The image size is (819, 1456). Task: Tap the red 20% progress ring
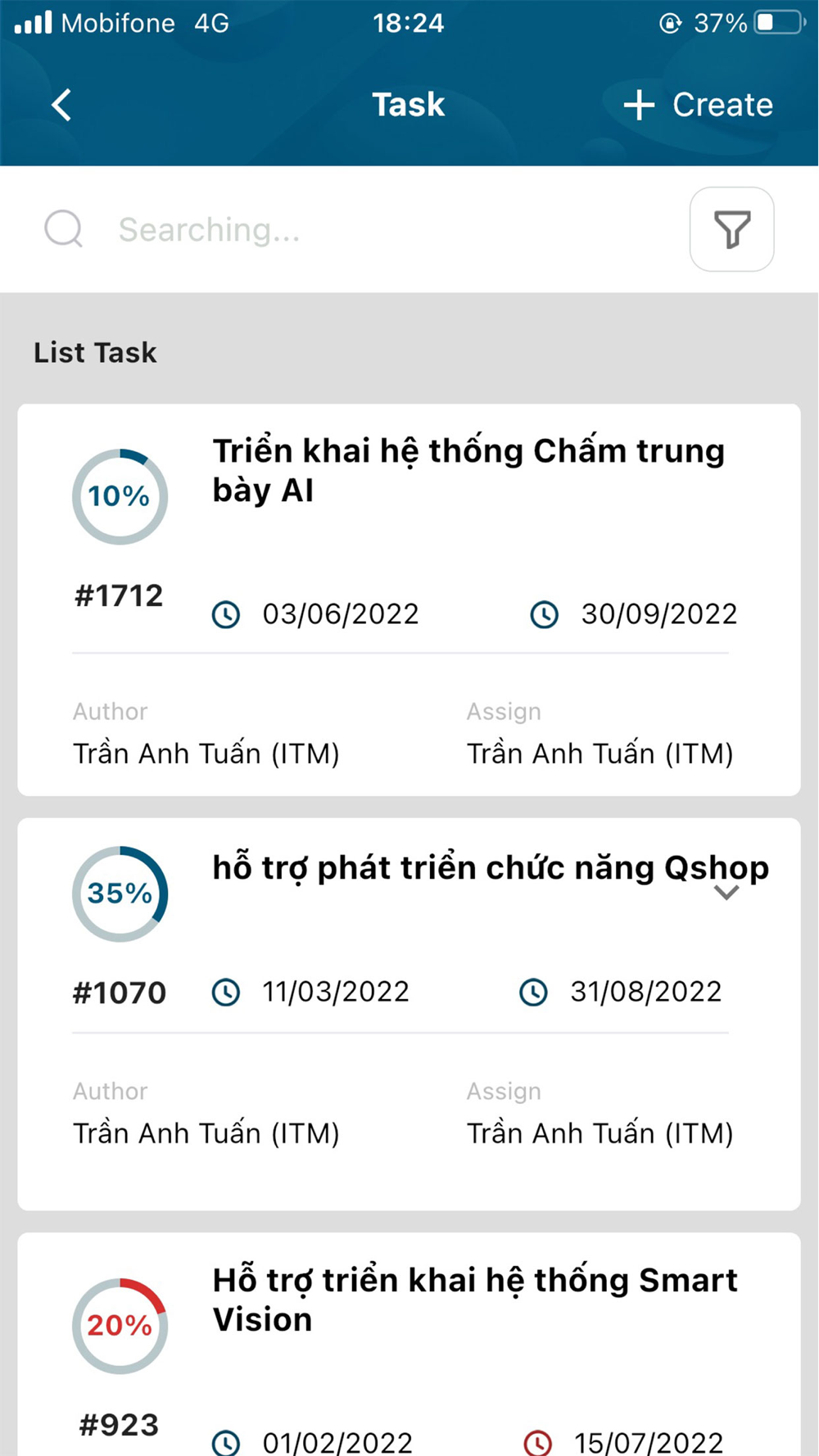click(120, 1326)
